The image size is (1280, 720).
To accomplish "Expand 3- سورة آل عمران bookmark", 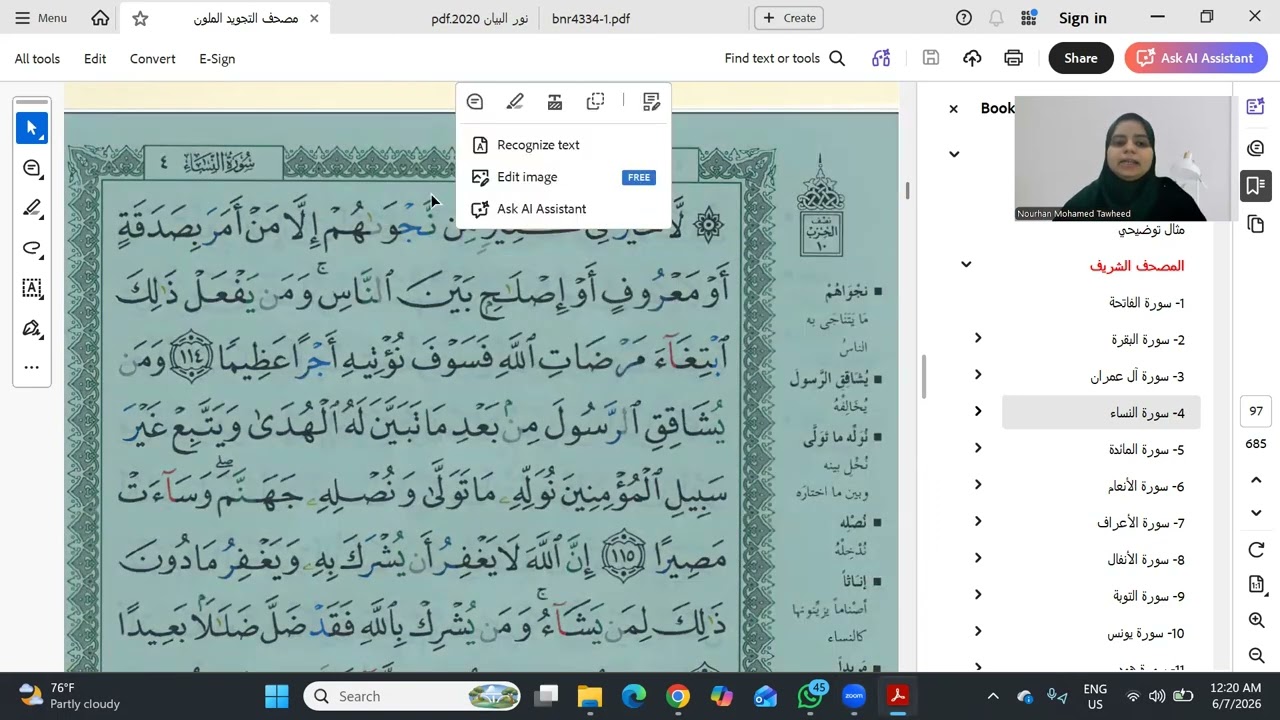I will 978,375.
